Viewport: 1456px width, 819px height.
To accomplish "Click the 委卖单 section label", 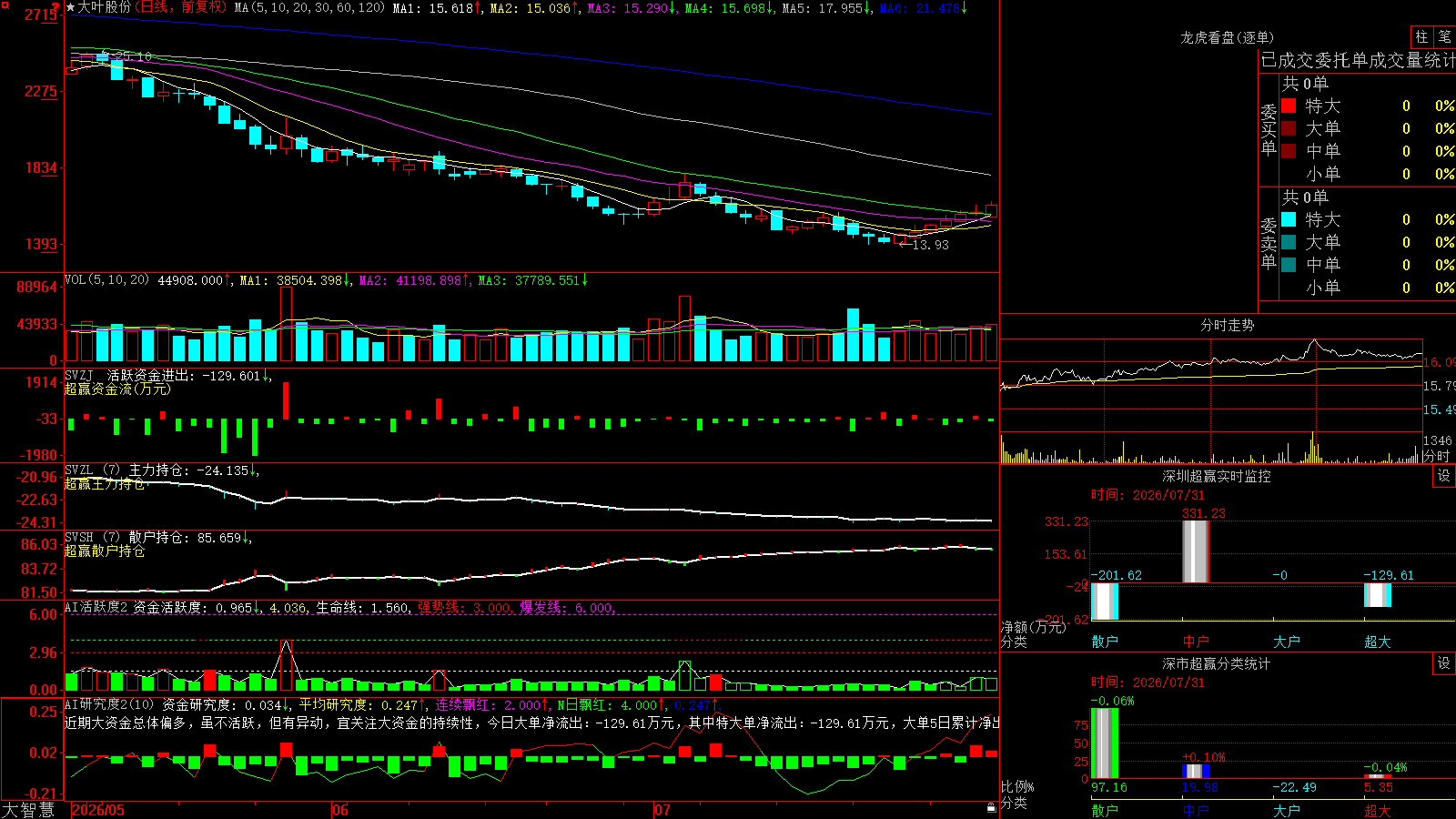I will [1269, 244].
